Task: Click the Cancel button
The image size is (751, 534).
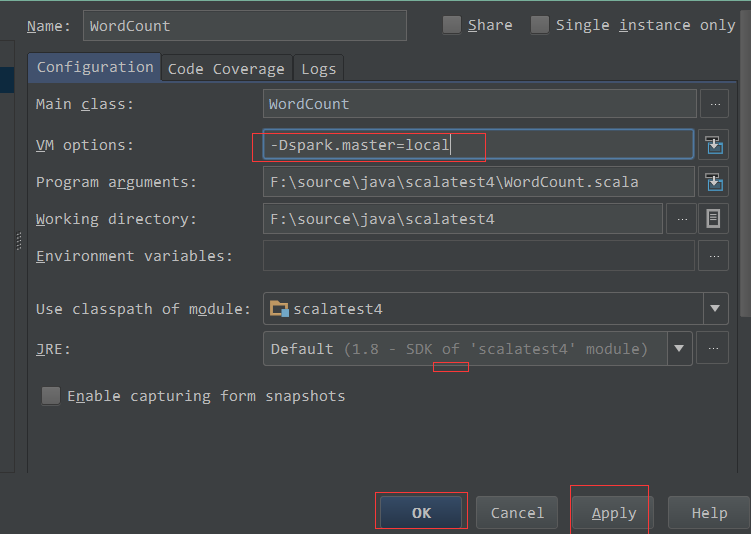Action: [517, 512]
